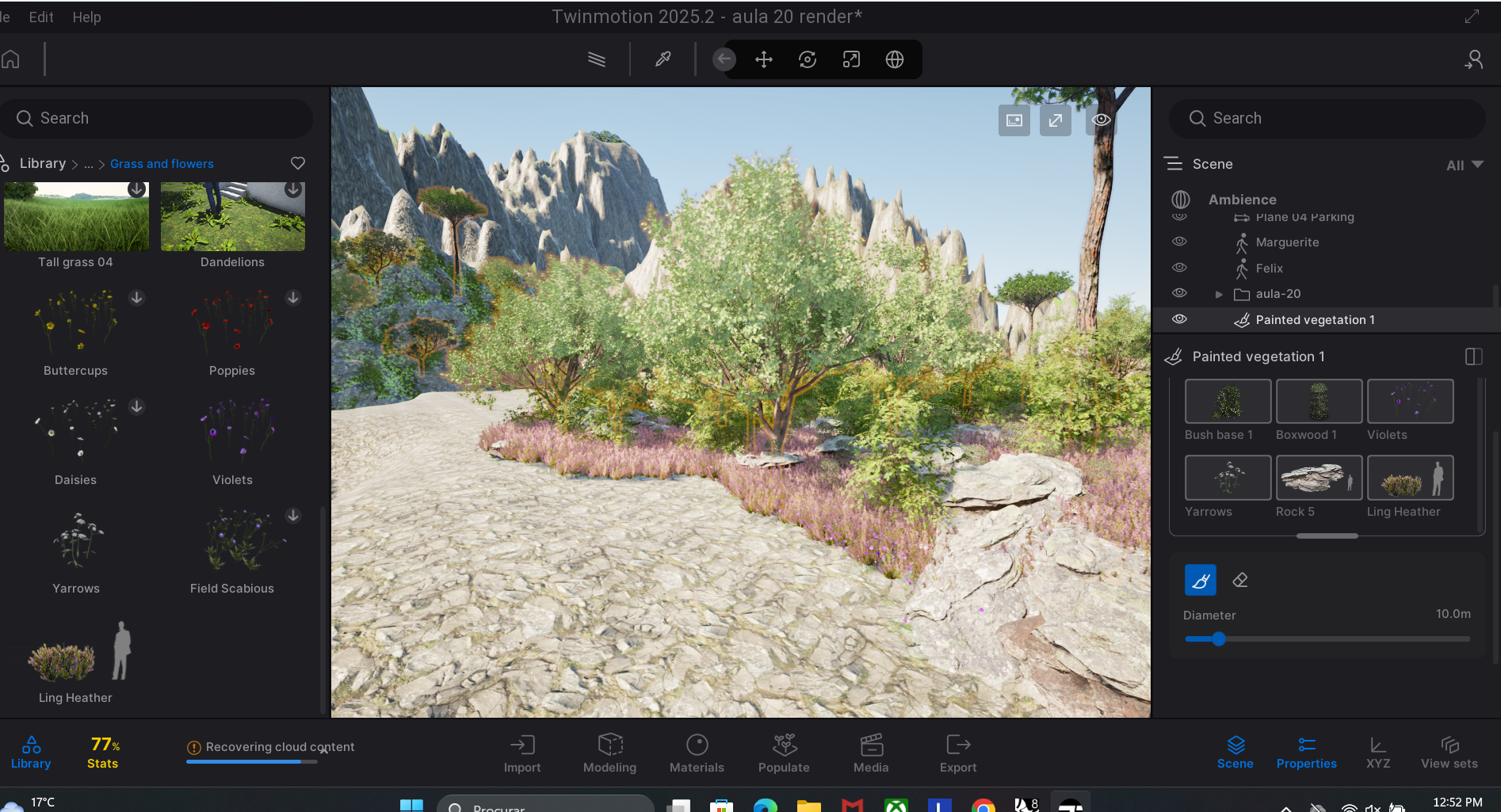
Task: Download the Daisies asset
Action: (x=137, y=406)
